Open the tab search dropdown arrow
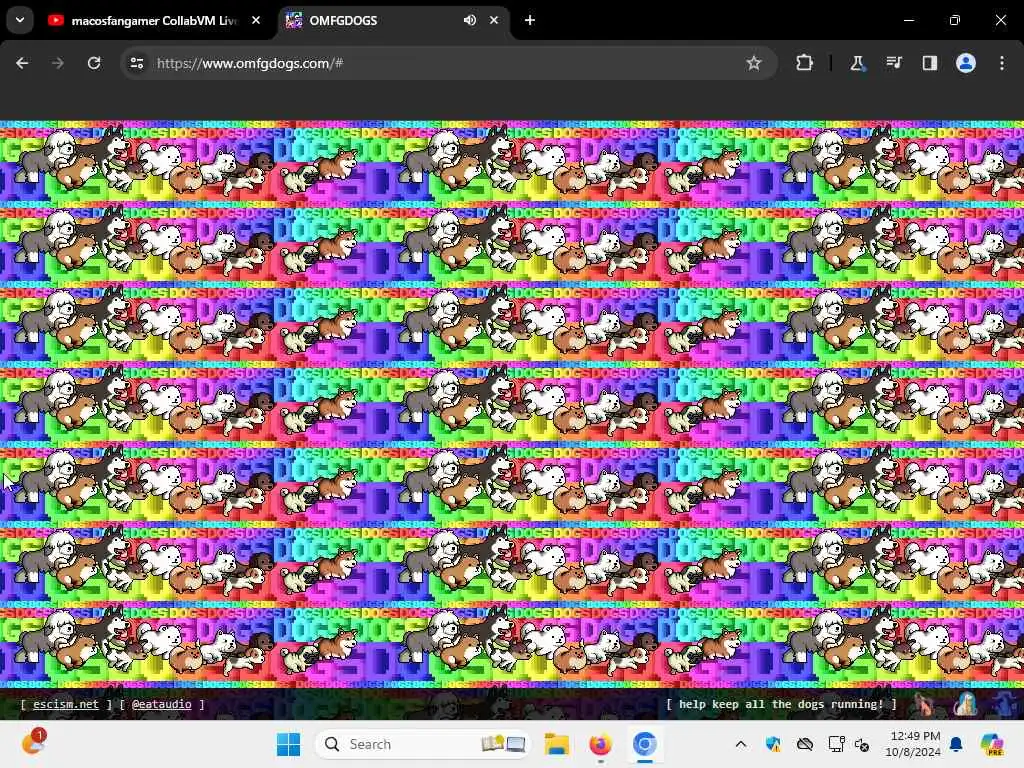Viewport: 1024px width, 768px height. (x=20, y=20)
